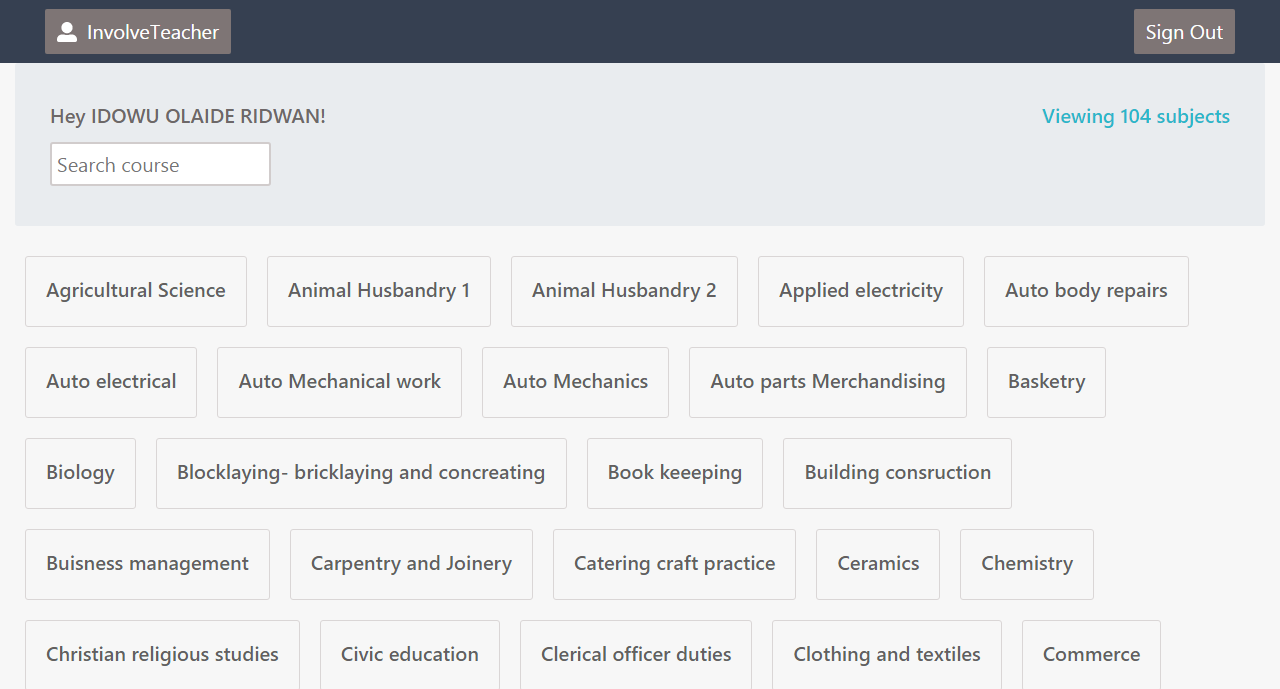Choose the Chemistry subject
Image resolution: width=1280 pixels, height=689 pixels.
point(1027,564)
